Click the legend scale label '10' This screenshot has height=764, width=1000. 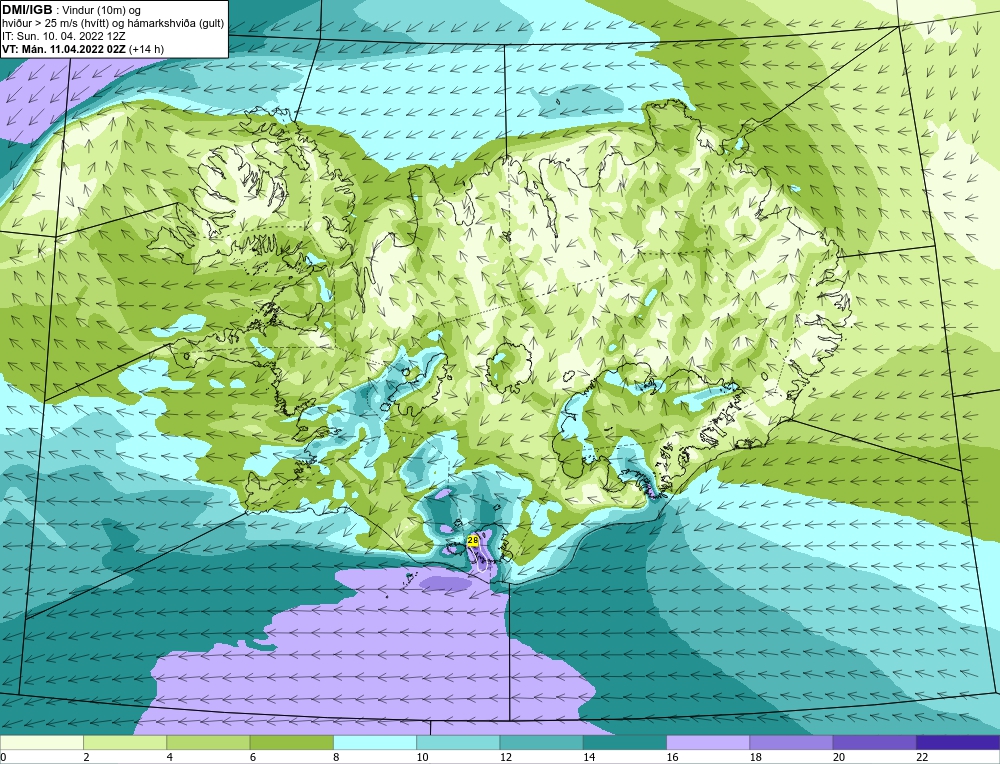point(422,757)
